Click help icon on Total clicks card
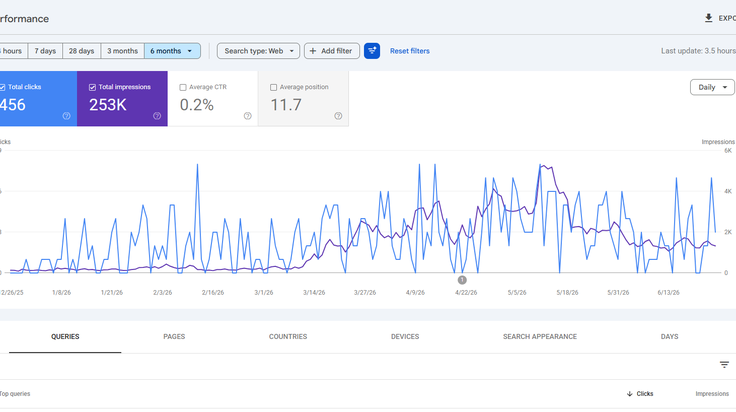736x412 pixels. tap(67, 116)
